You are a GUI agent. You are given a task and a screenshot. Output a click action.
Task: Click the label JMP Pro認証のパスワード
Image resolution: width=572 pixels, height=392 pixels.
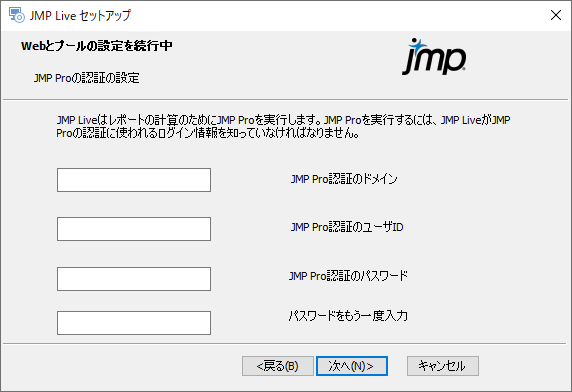click(x=348, y=276)
